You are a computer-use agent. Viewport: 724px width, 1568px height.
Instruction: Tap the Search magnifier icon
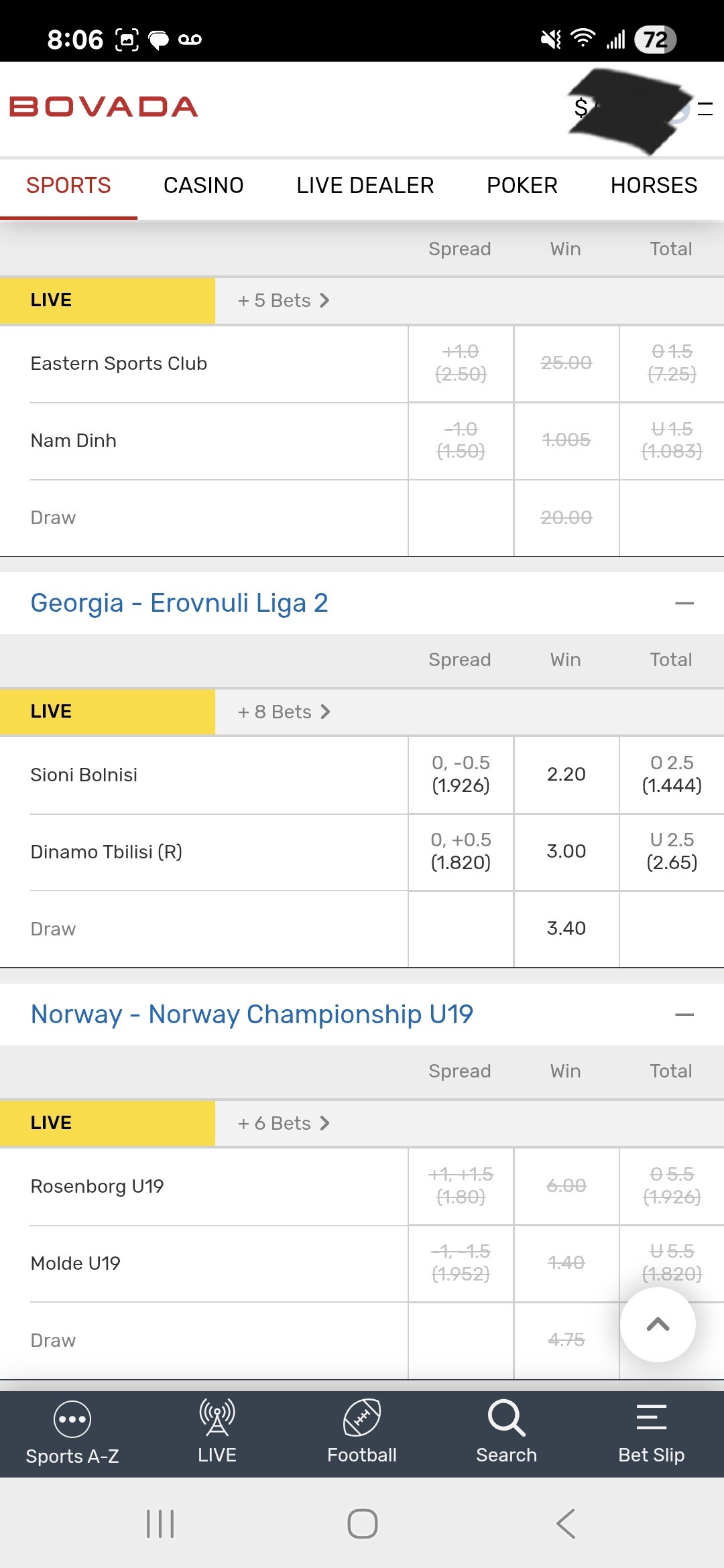[x=506, y=1418]
